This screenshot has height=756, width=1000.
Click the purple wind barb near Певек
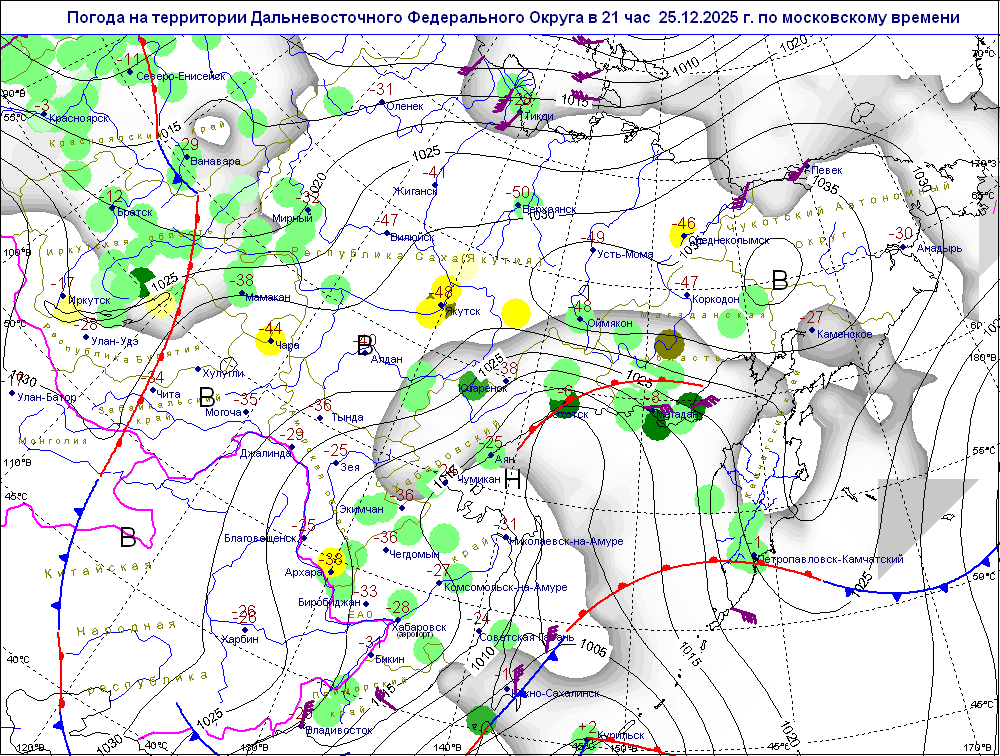[797, 171]
